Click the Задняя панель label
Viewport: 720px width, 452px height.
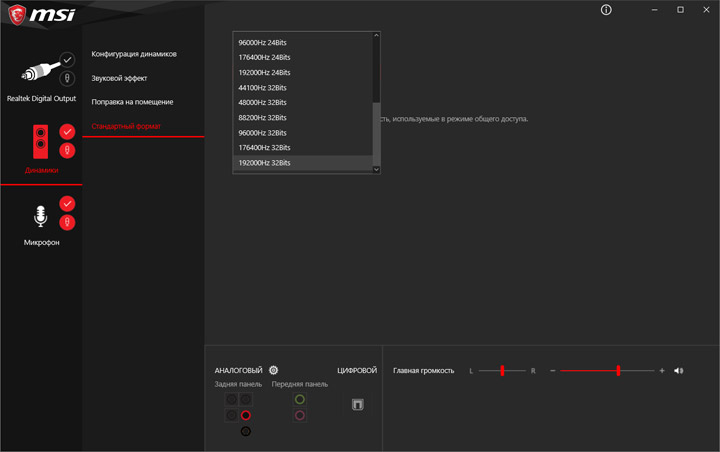(x=238, y=384)
